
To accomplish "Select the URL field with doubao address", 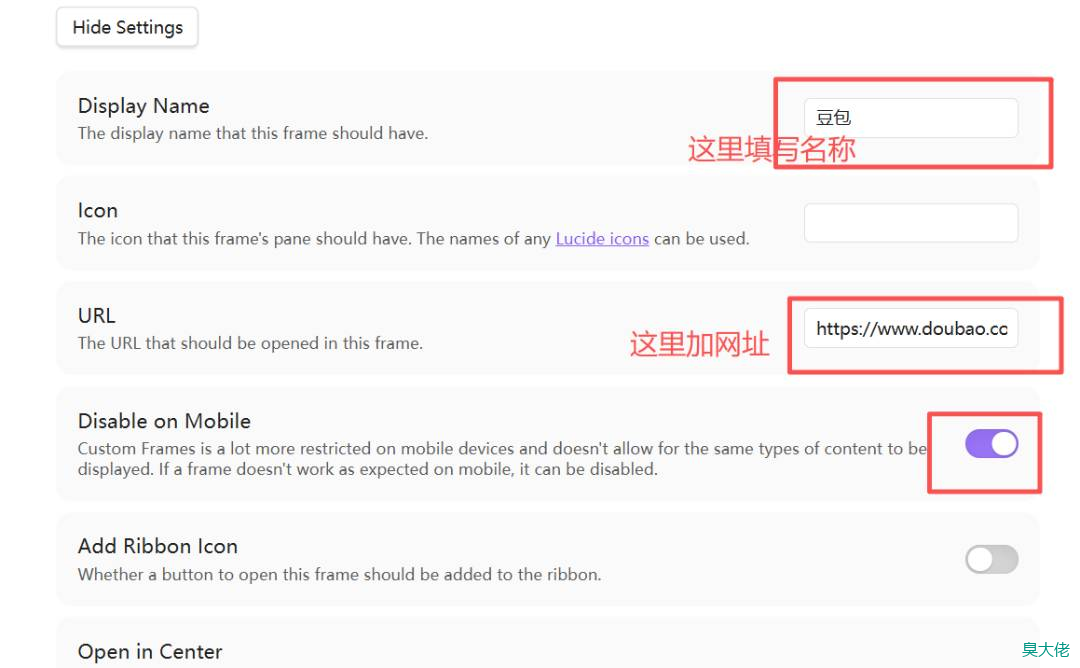I will click(910, 328).
